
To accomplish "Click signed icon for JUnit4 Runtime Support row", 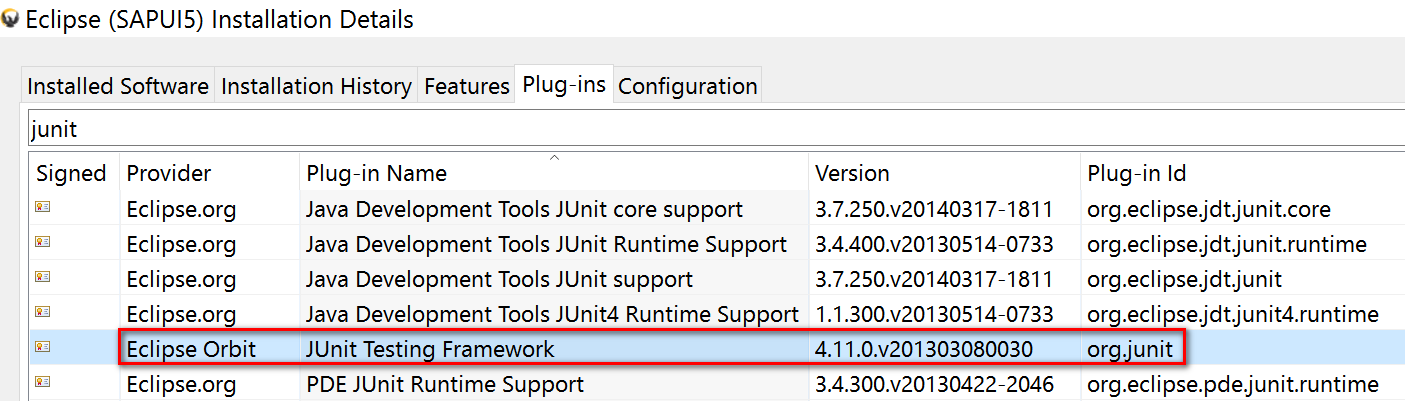I will [x=42, y=314].
